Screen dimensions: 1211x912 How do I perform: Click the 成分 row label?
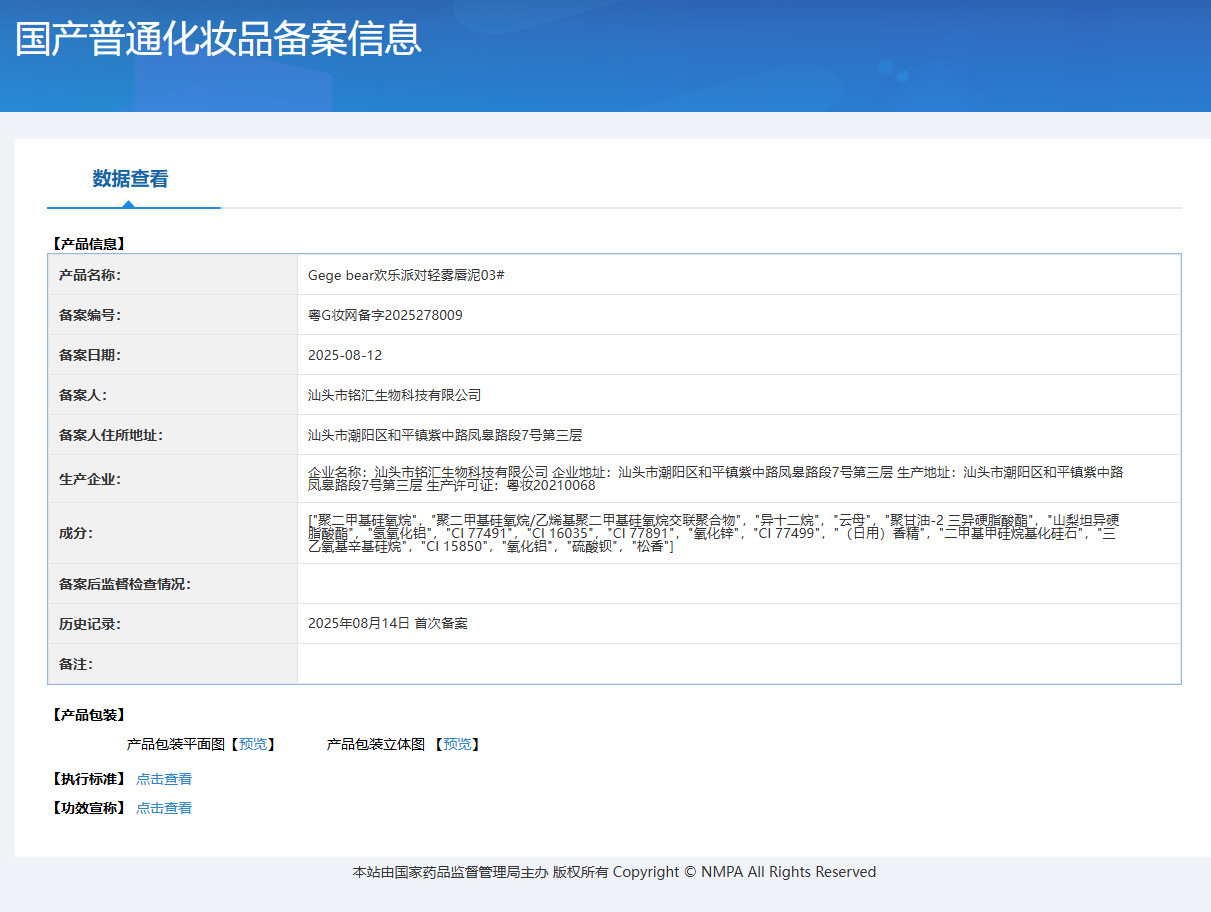click(76, 533)
